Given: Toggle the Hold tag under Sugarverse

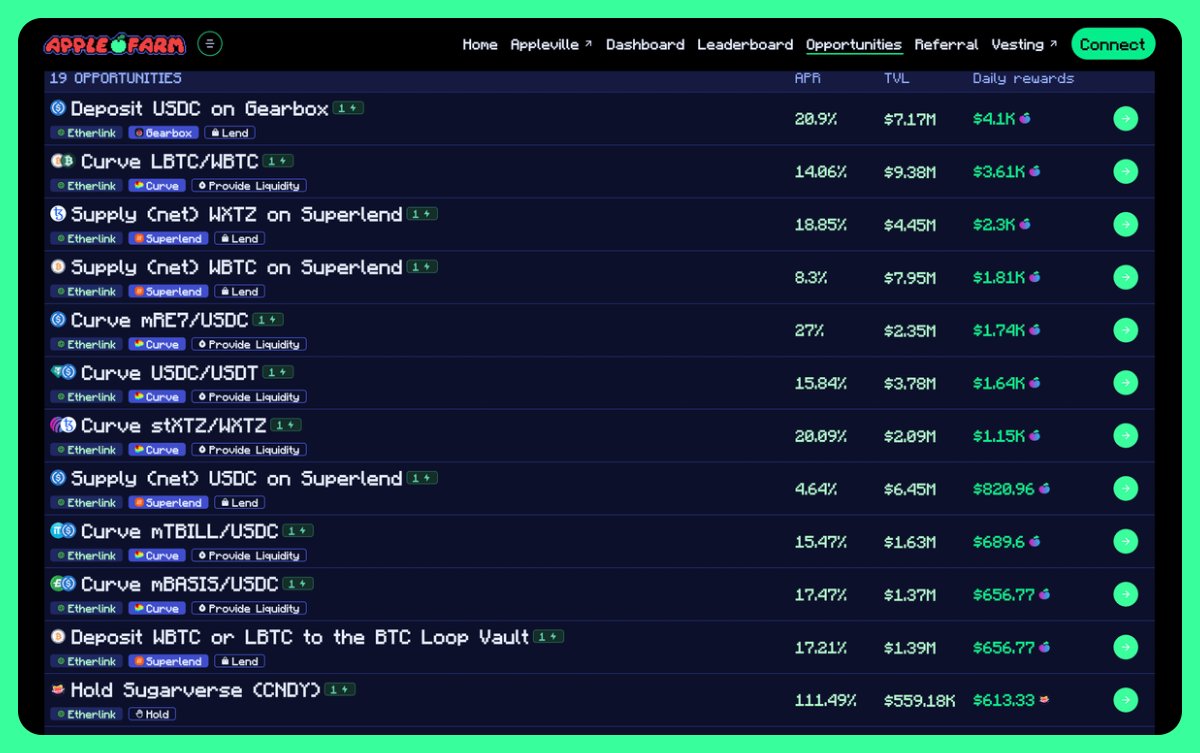Looking at the screenshot, I should pos(152,714).
